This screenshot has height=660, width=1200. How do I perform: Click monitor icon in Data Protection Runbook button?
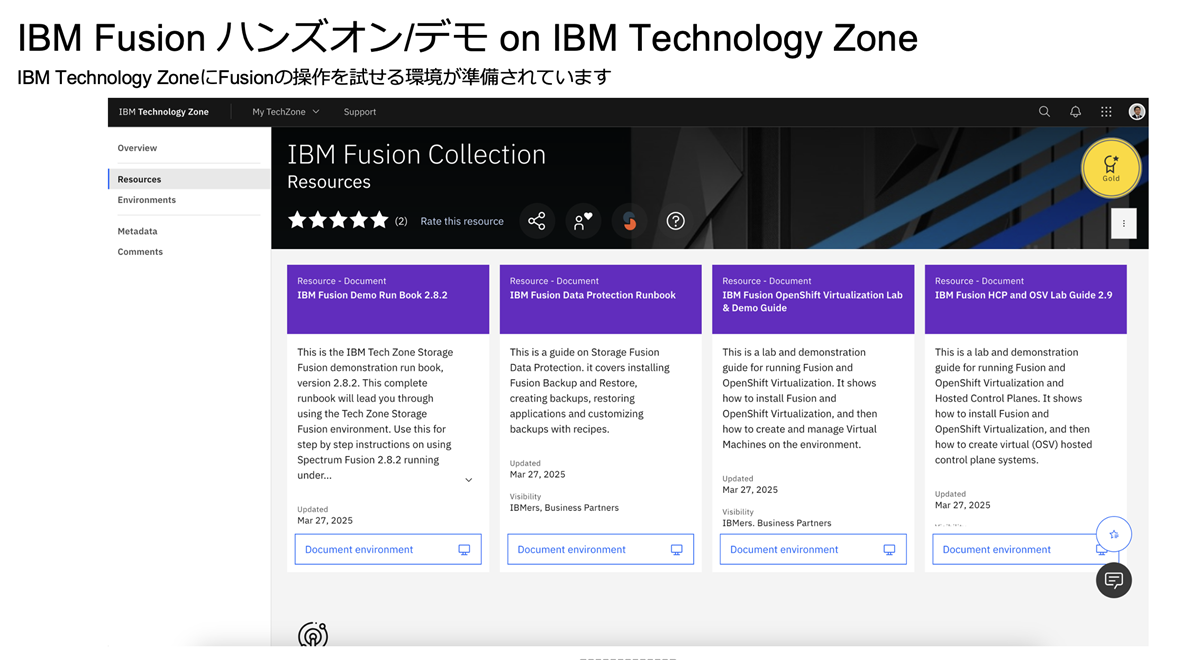click(x=677, y=550)
